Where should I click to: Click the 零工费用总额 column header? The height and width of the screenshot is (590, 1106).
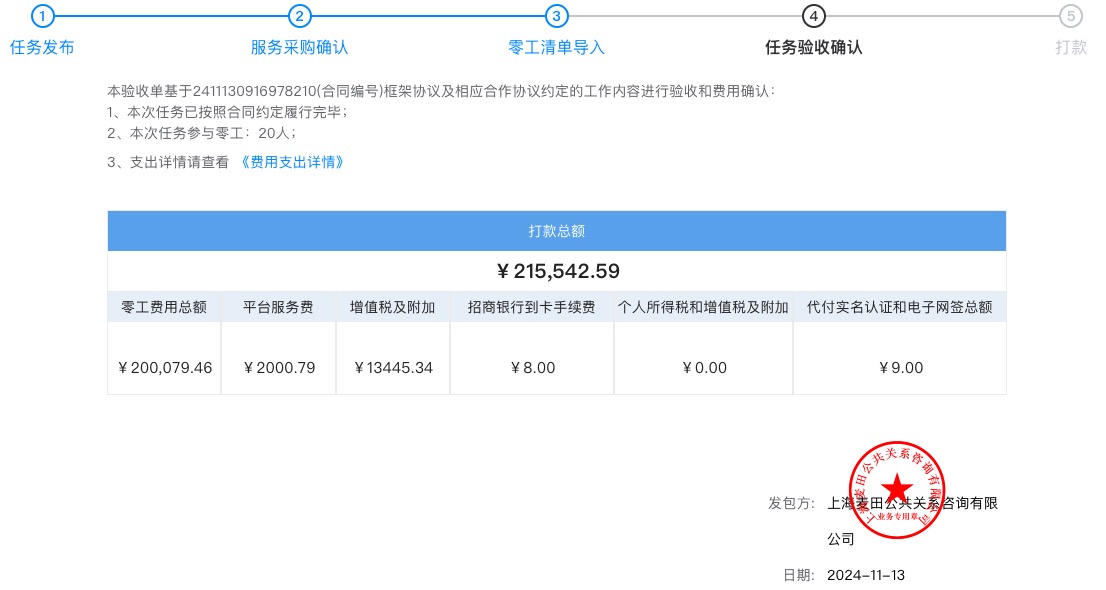[164, 308]
